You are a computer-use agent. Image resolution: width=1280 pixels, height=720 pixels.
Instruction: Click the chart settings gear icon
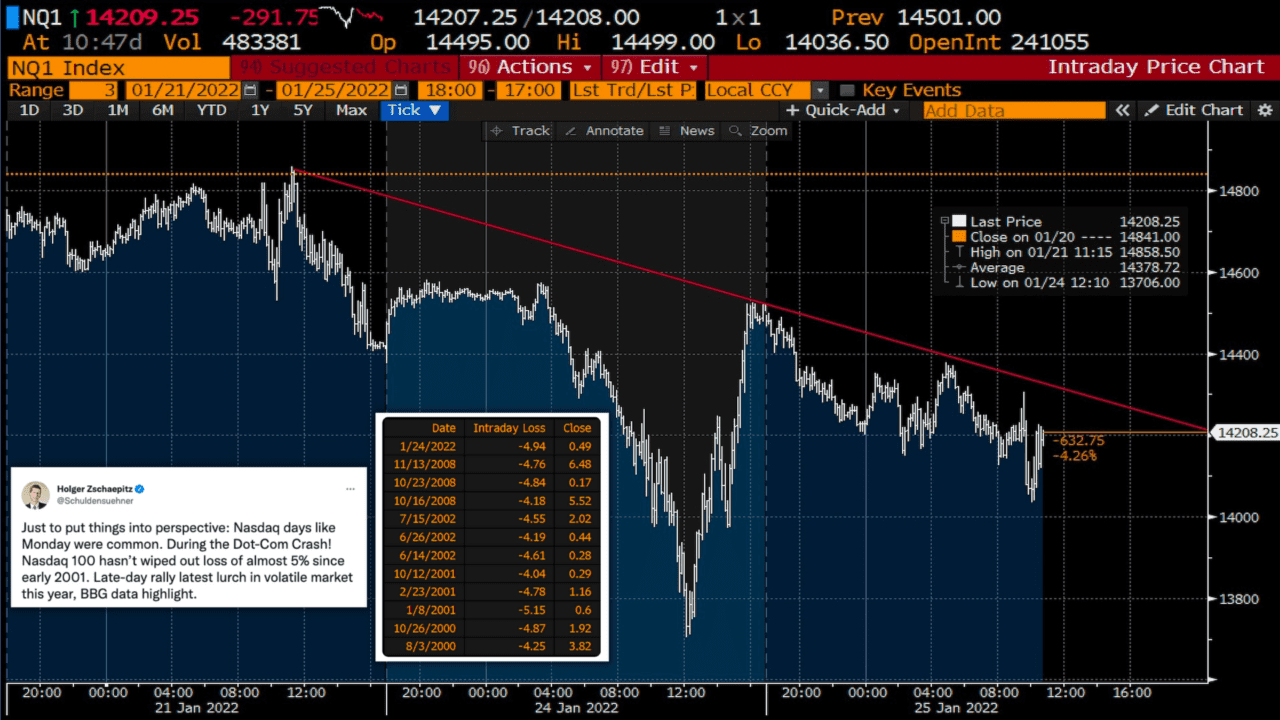tap(1265, 110)
